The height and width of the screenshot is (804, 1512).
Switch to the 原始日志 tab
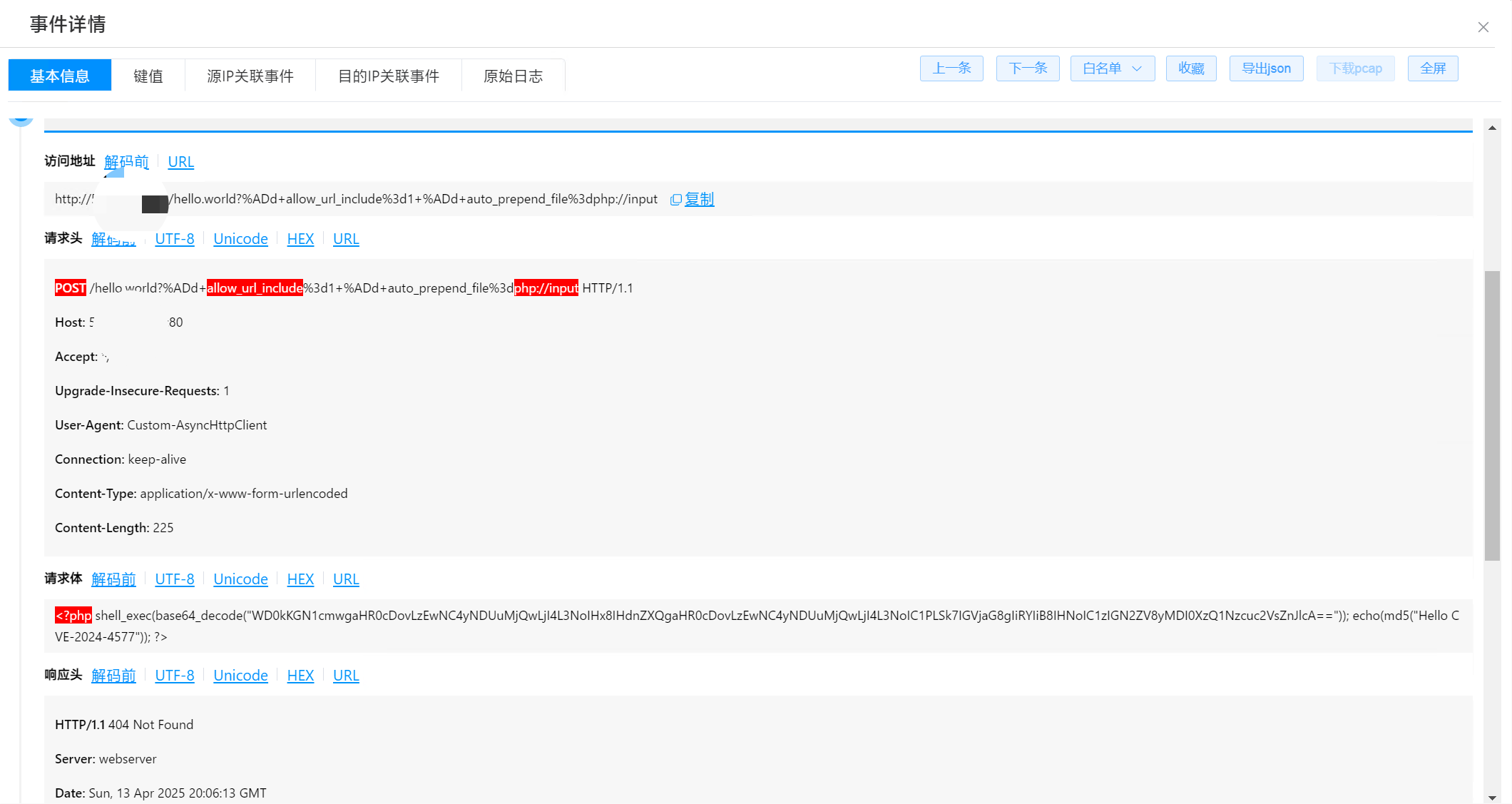pos(513,76)
